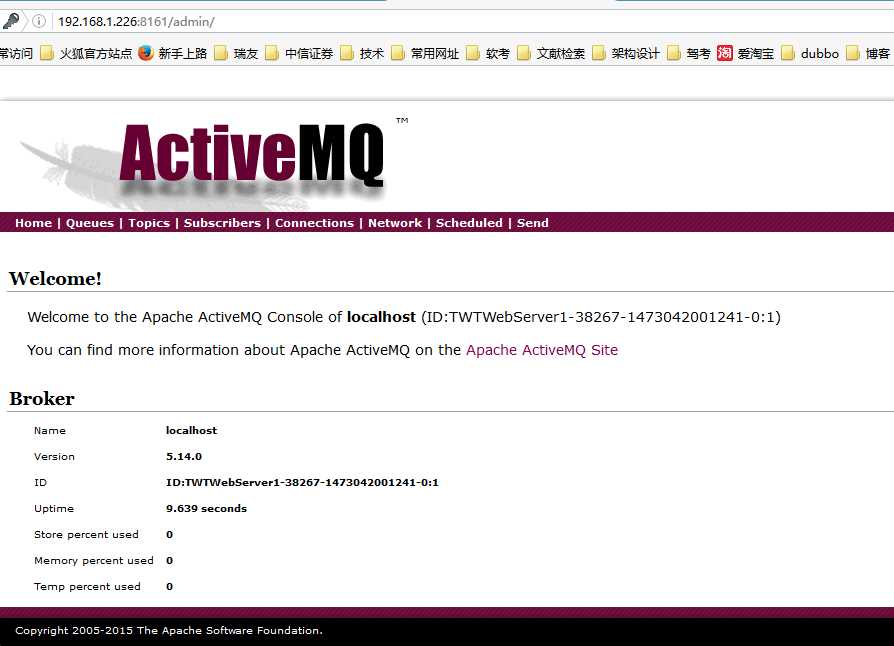This screenshot has height=646, width=894.
Task: Click the Uptime value 9.639 seconds
Action: (206, 509)
